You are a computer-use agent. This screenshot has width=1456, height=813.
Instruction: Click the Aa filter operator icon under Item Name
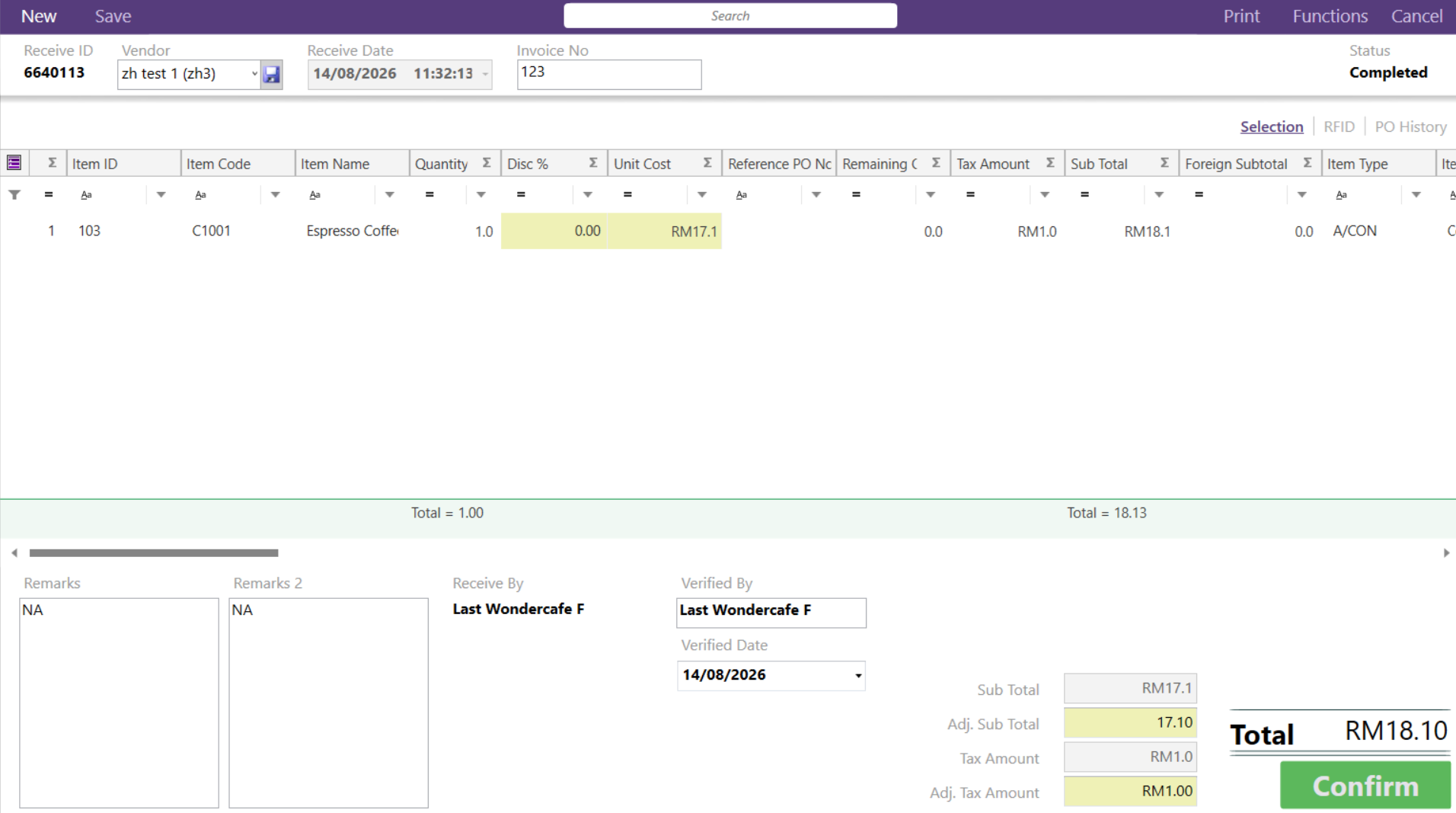315,195
